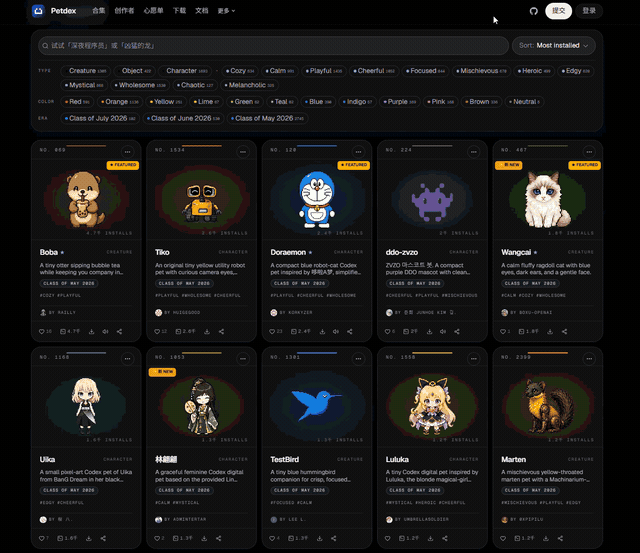Open the 文档 nav item
This screenshot has height=553, width=640.
(202, 11)
